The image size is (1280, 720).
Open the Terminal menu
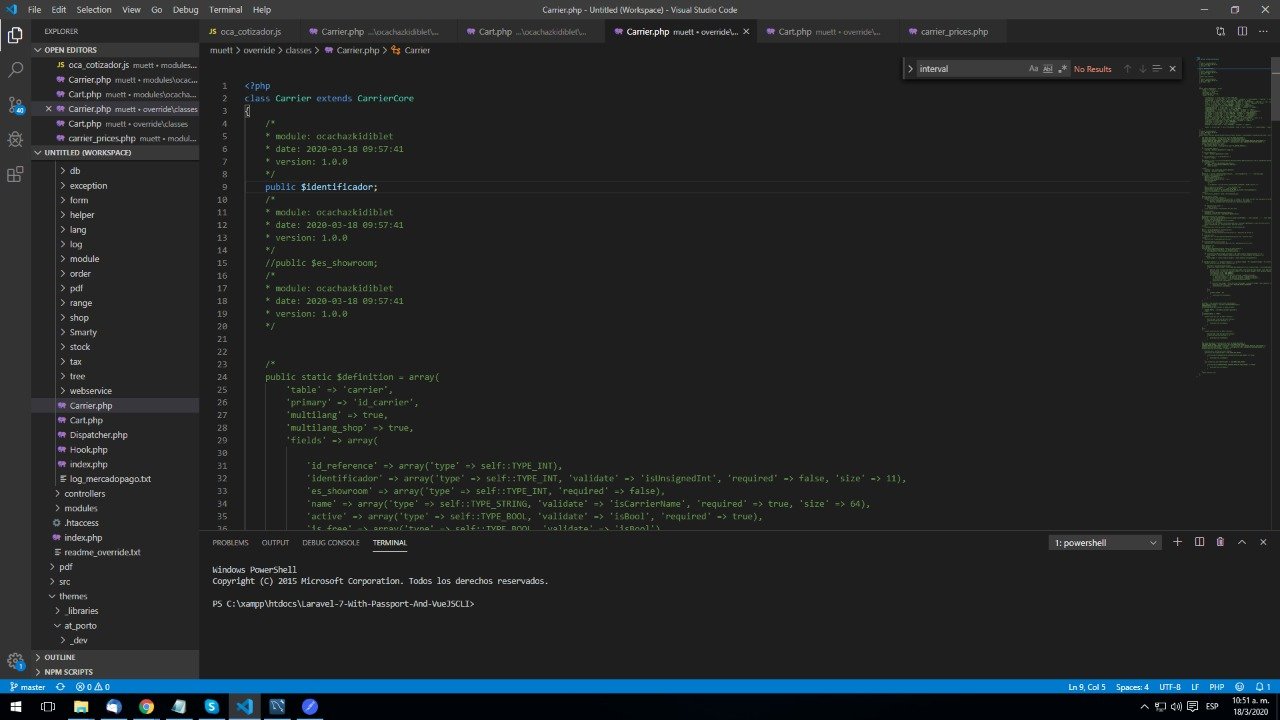click(x=225, y=9)
